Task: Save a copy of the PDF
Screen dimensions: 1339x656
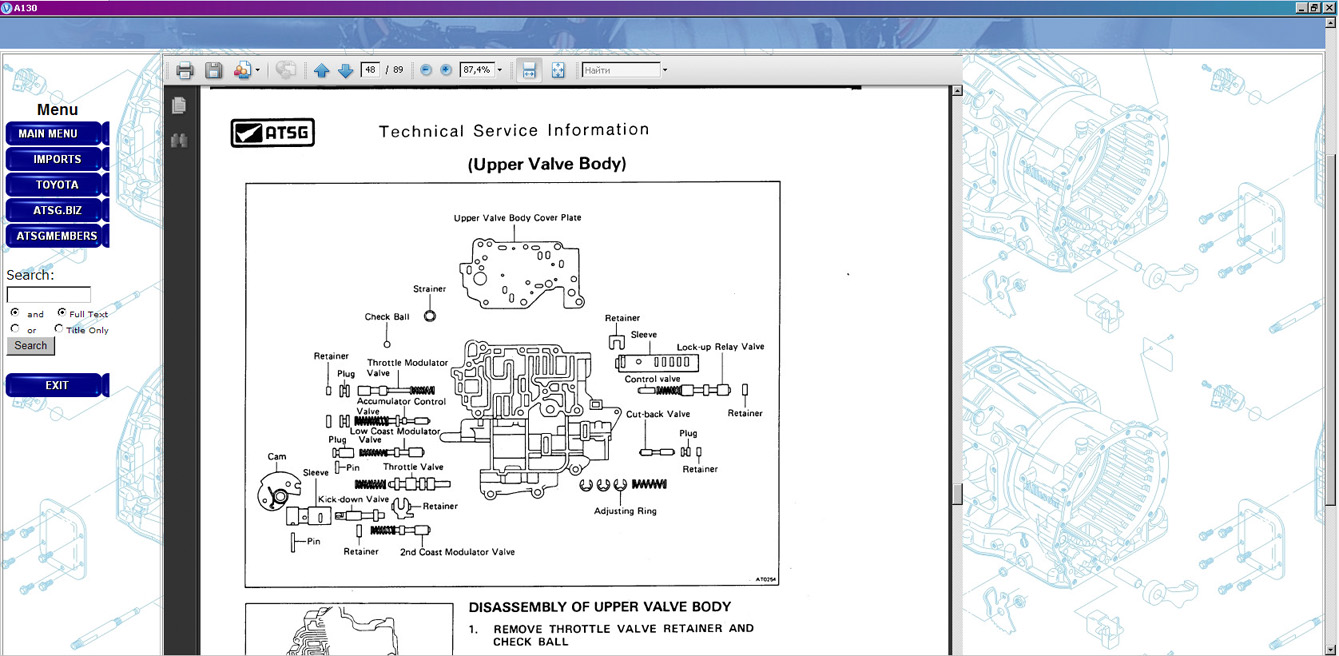Action: coord(213,70)
